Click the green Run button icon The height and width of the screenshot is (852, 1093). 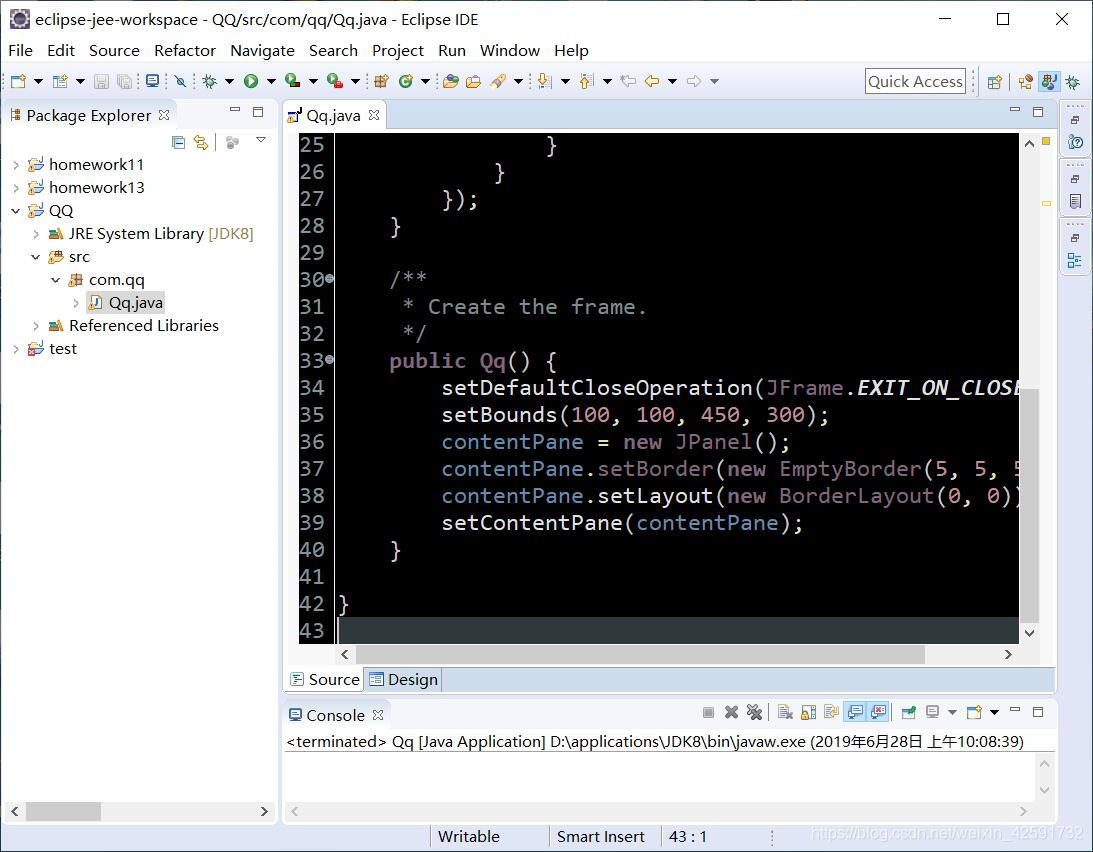click(x=251, y=82)
